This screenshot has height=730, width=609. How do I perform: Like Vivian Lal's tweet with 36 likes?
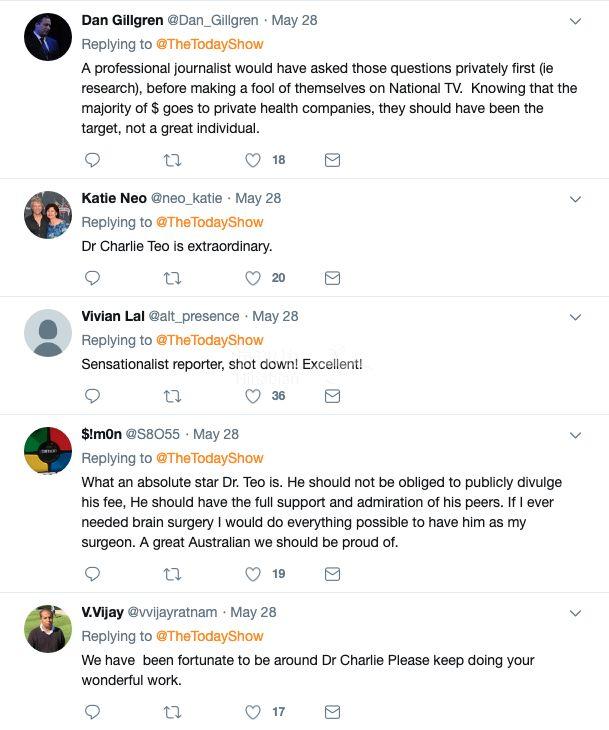253,396
